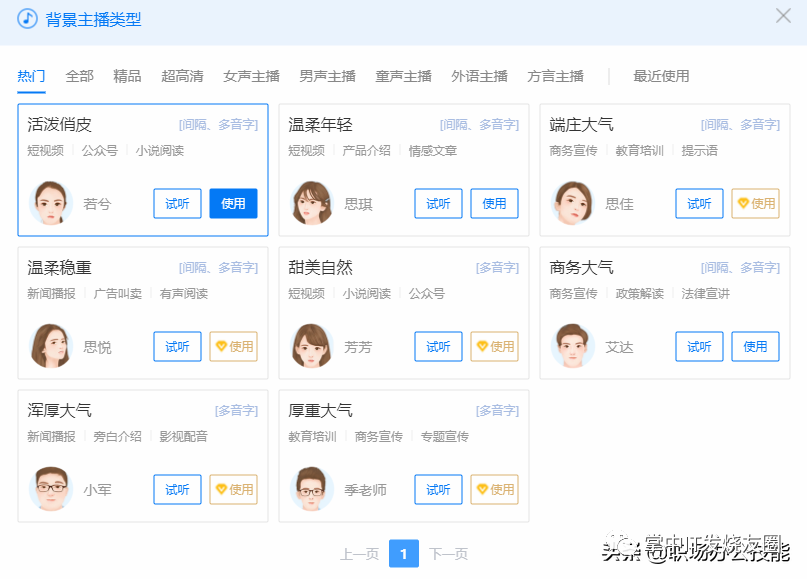Click the music note icon beside 背景主播类型
The height and width of the screenshot is (579, 807).
[27, 19]
